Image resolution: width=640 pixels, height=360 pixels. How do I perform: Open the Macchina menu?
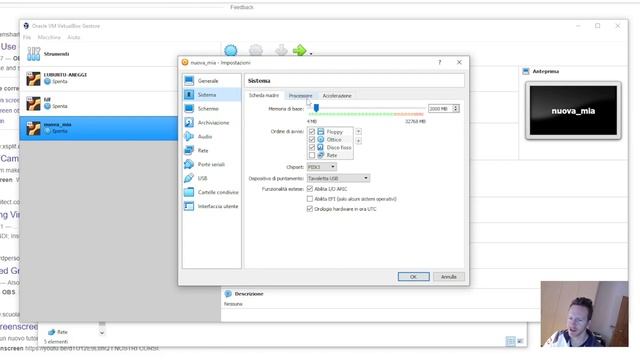click(x=49, y=37)
